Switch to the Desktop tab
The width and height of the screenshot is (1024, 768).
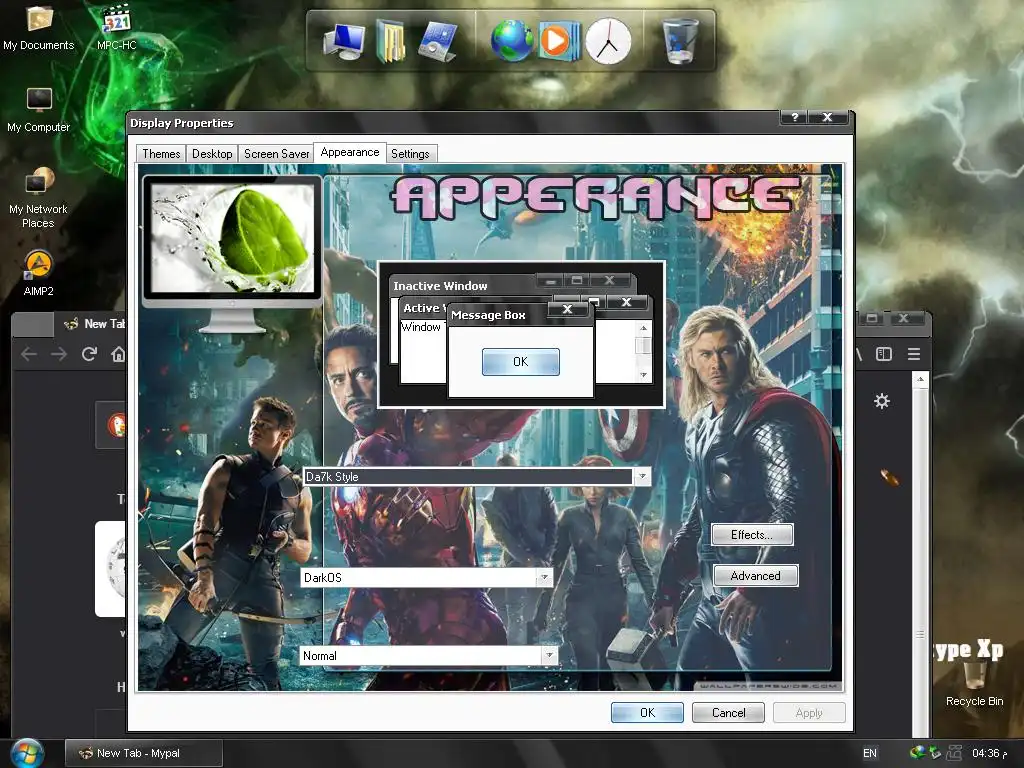tap(212, 153)
